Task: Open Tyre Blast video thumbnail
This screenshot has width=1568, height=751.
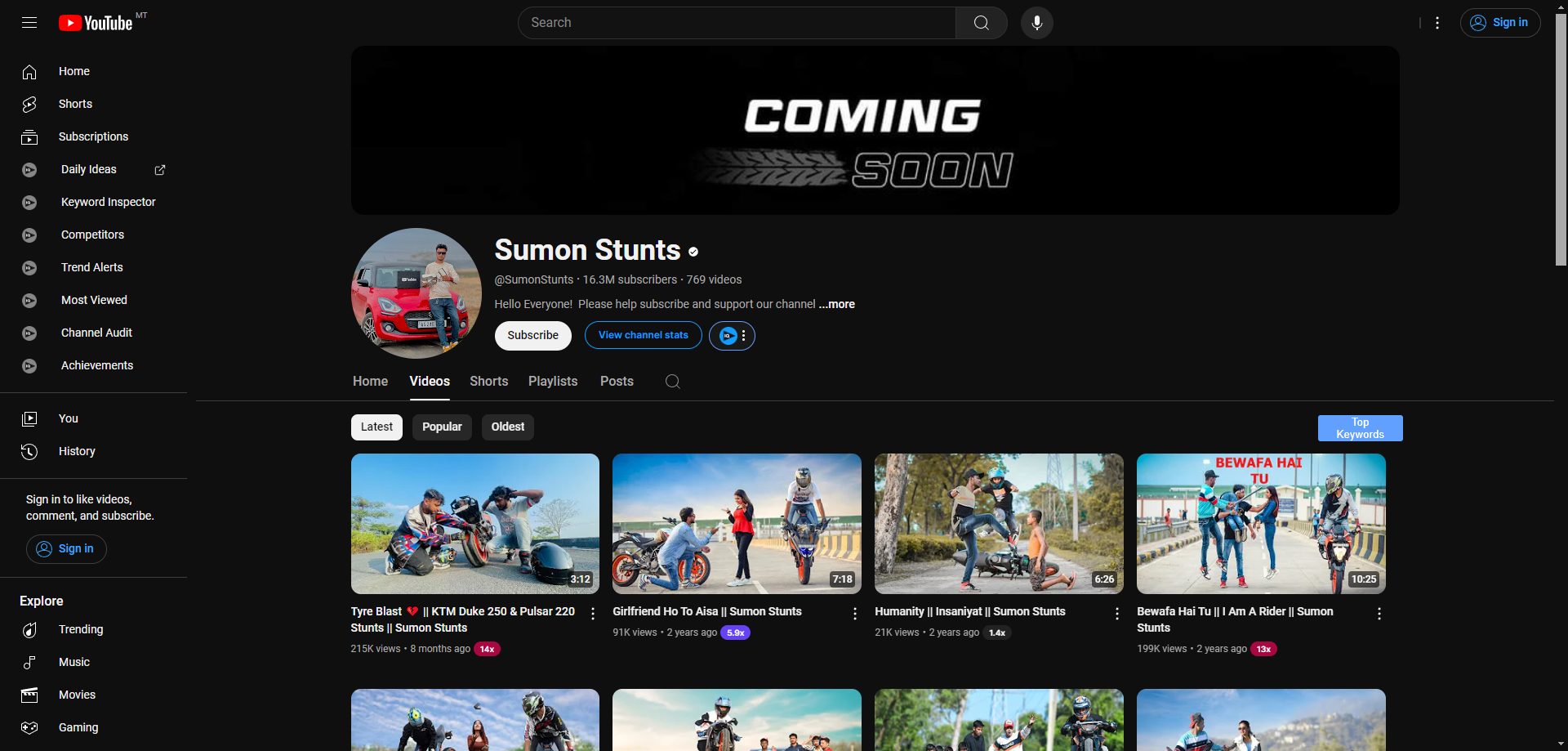Action: [x=475, y=524]
